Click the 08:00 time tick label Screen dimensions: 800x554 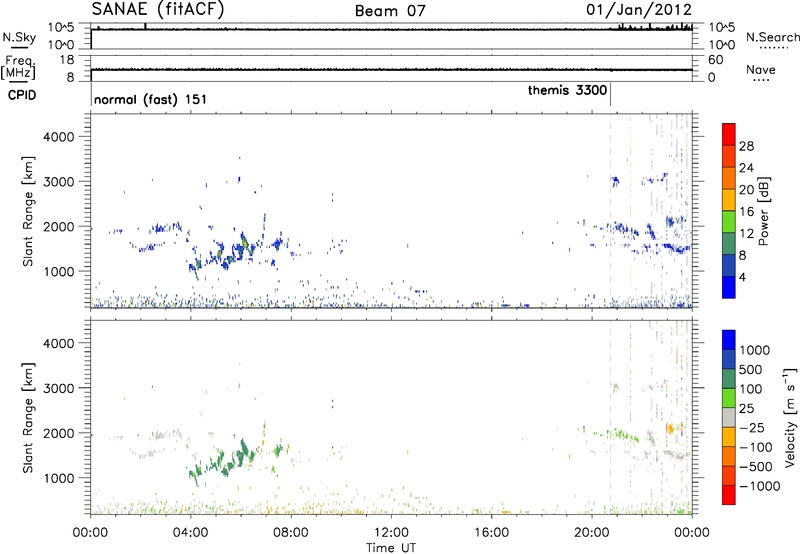[x=291, y=533]
